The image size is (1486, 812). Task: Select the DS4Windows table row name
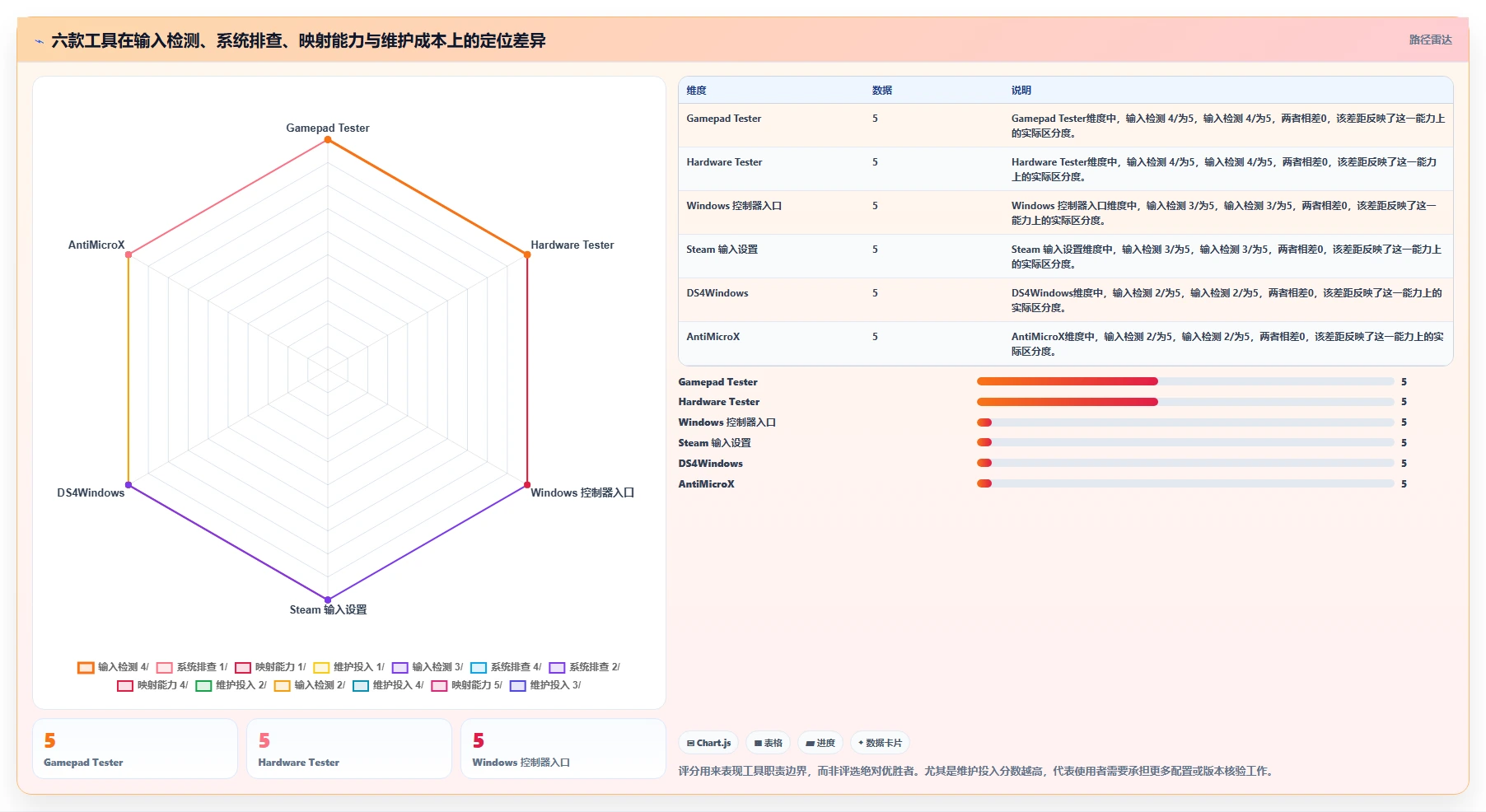point(717,293)
